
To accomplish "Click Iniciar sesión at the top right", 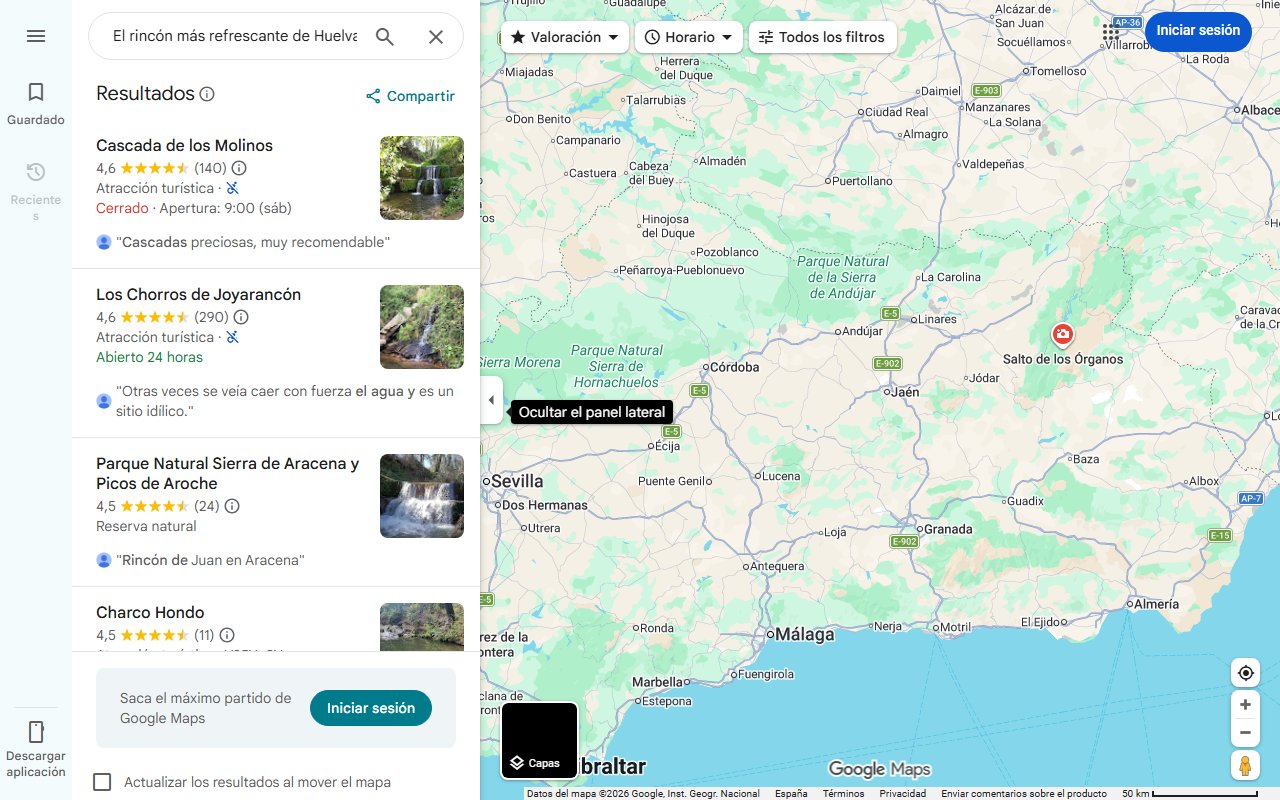I will pyautogui.click(x=1197, y=31).
